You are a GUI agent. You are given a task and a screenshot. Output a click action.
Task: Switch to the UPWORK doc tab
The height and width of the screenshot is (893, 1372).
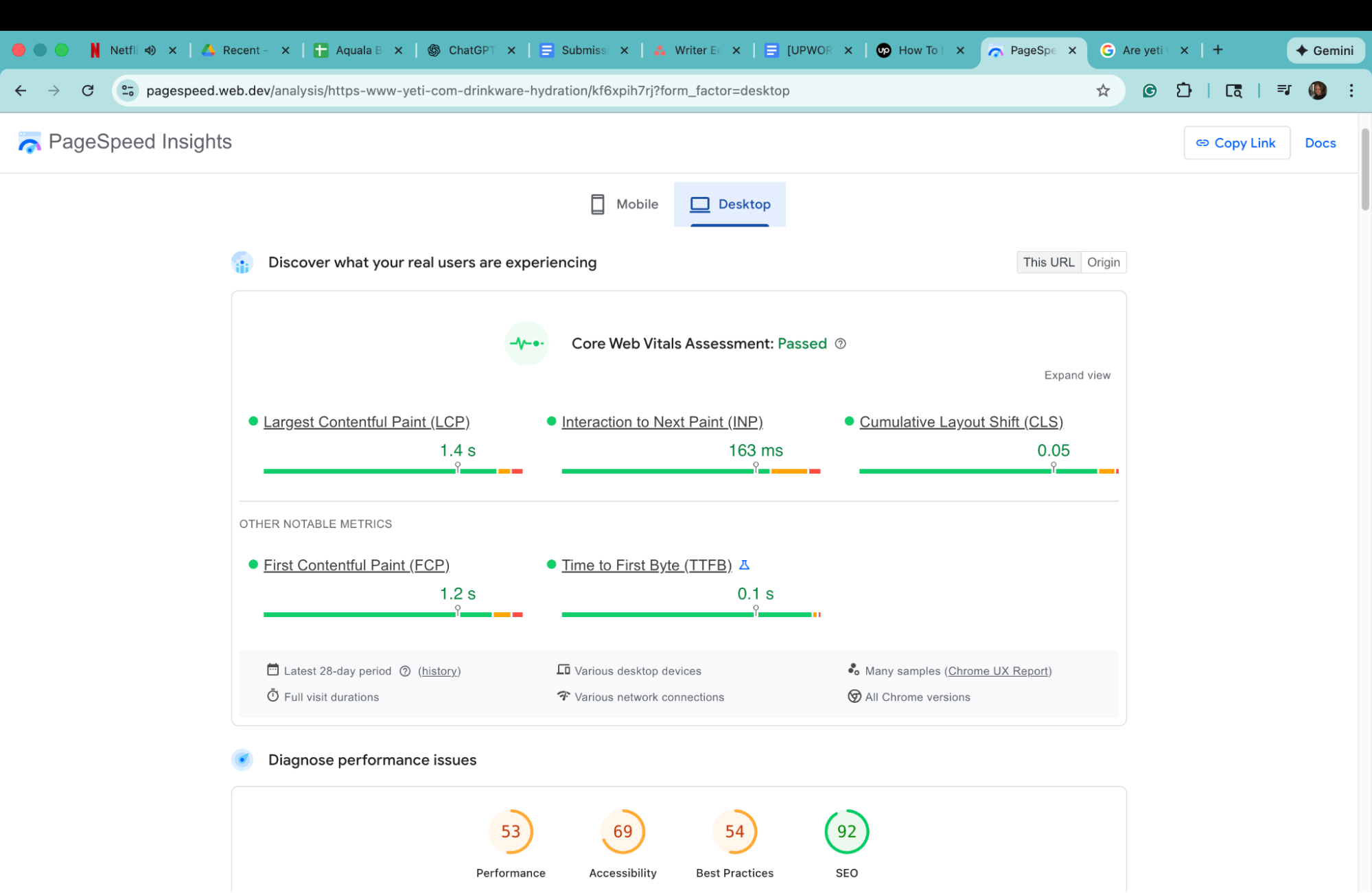tap(808, 50)
